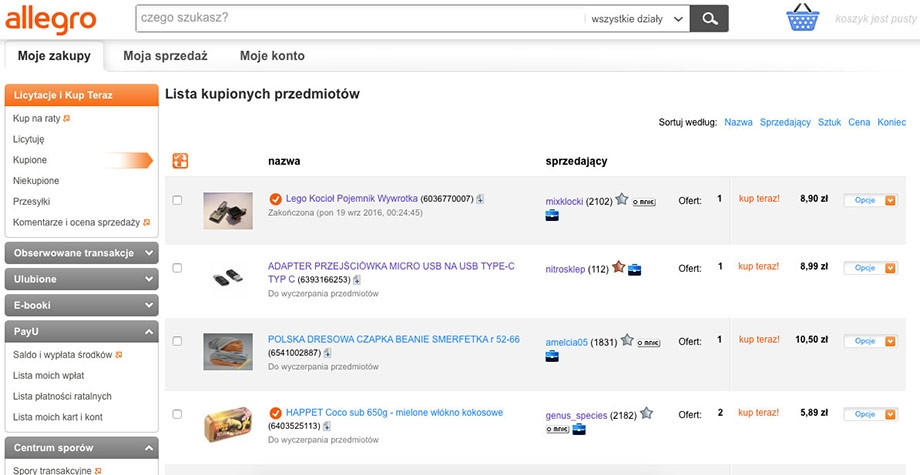Switch to the Moja sprzedaż tab
Screen dimensions: 920x475
tap(164, 56)
